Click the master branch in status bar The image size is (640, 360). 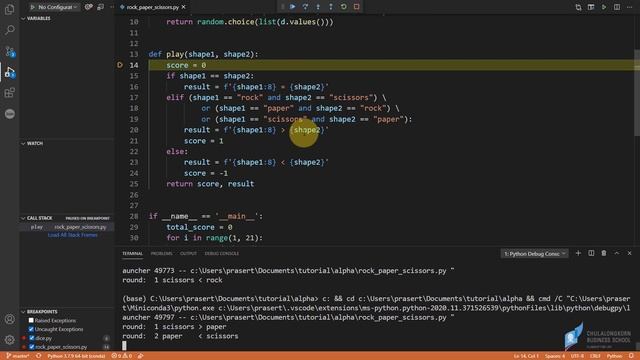pos(18,356)
